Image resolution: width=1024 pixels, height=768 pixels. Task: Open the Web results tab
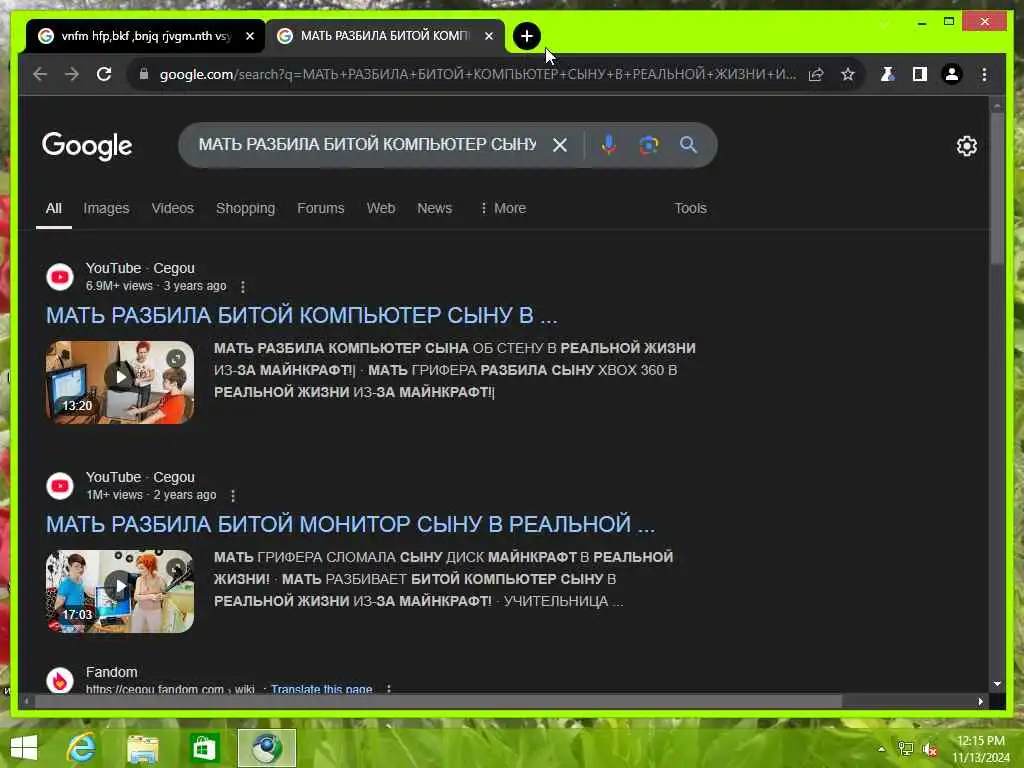(381, 208)
